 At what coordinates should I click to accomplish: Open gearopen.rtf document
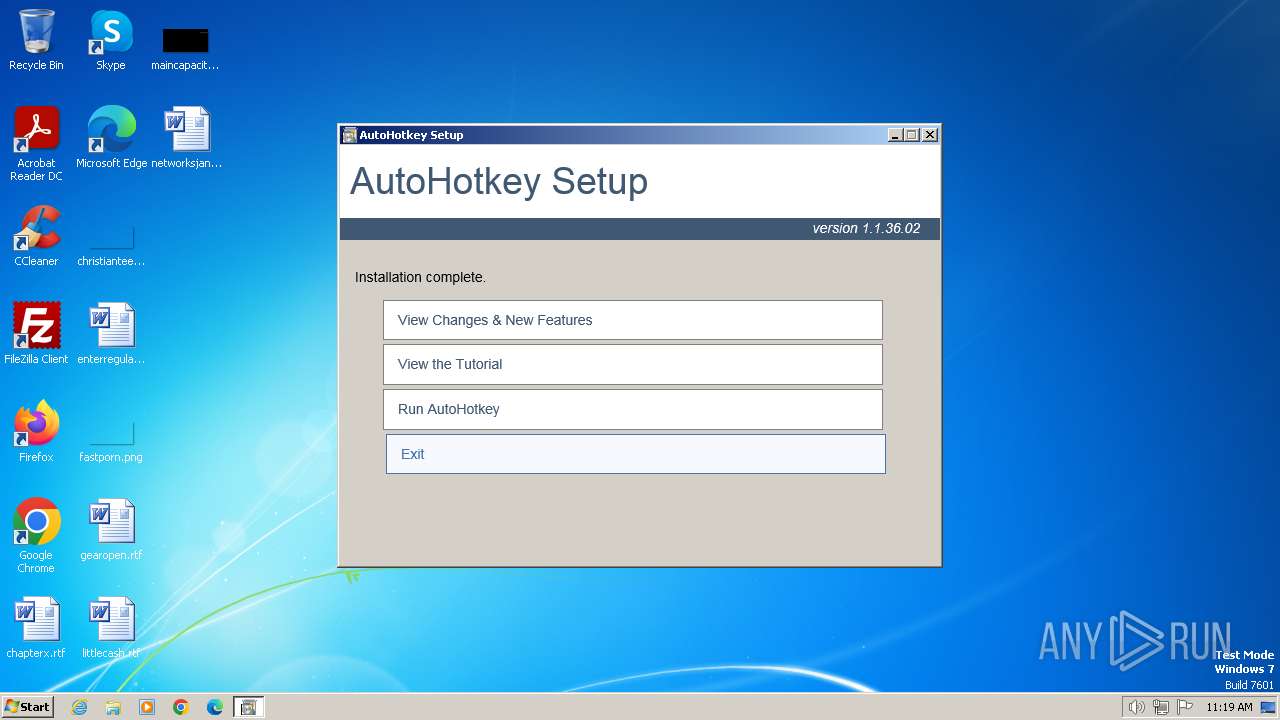coord(111,530)
